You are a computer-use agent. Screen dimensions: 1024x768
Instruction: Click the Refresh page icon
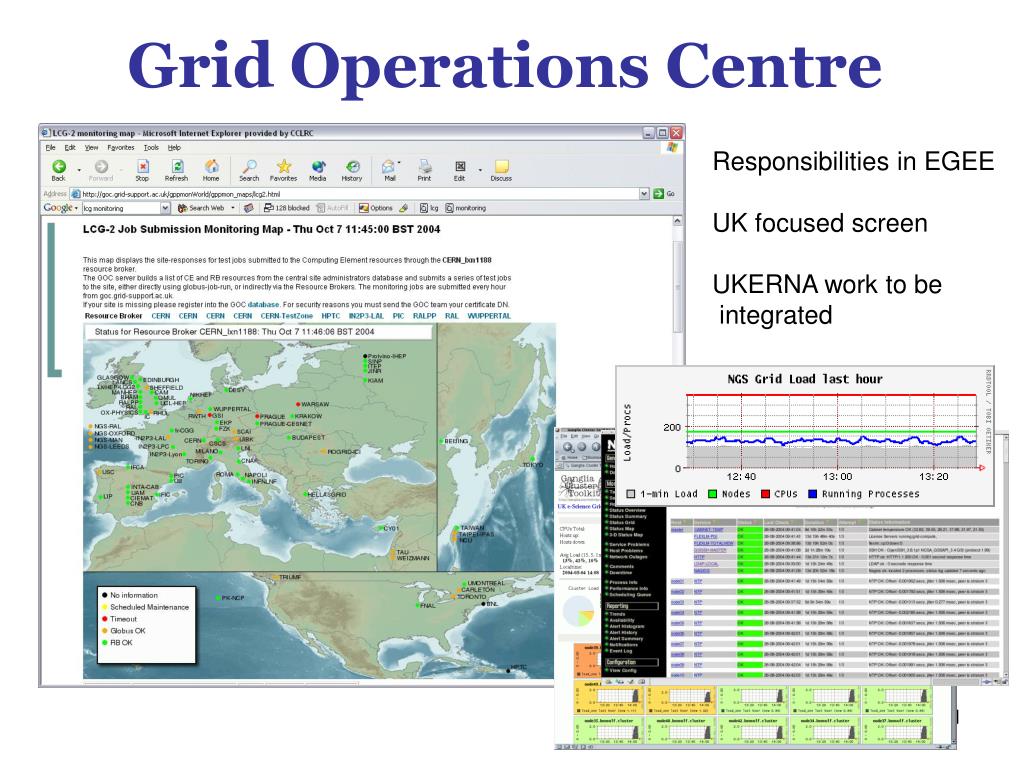coord(176,167)
